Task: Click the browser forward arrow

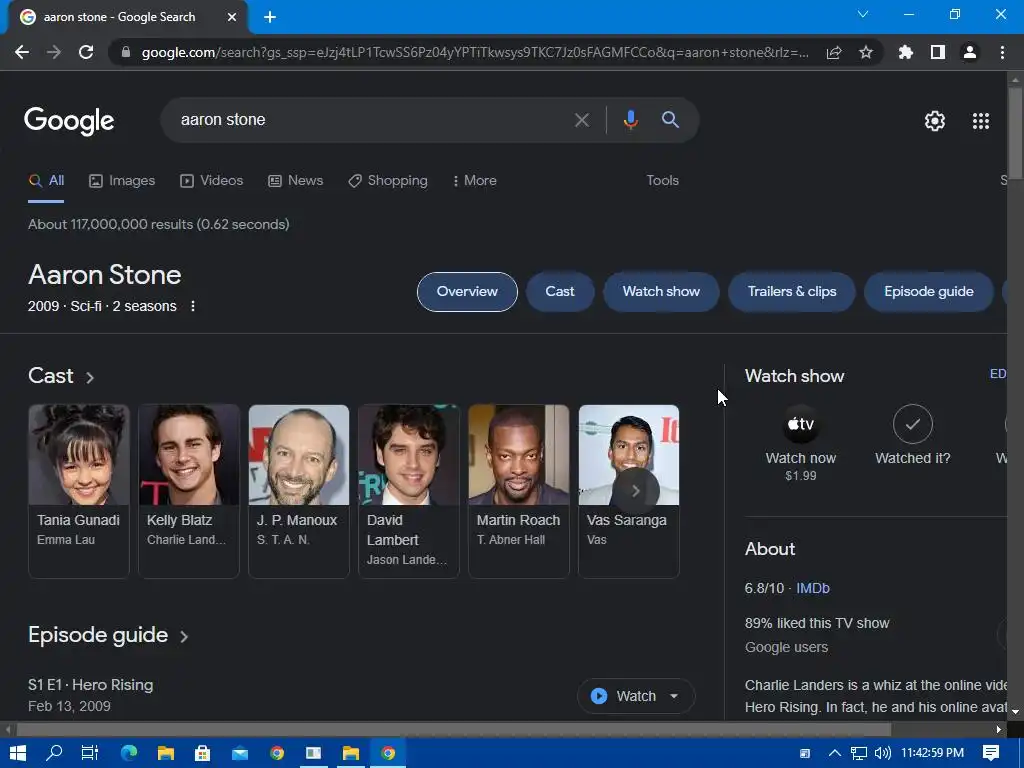Action: (54, 52)
